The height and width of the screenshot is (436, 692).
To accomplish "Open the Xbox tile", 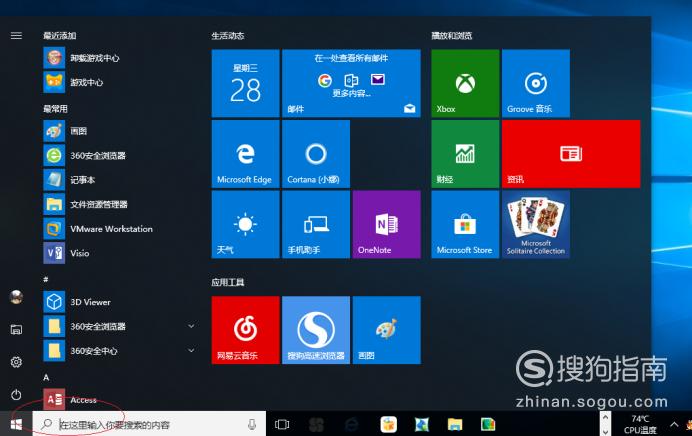I will 465,83.
